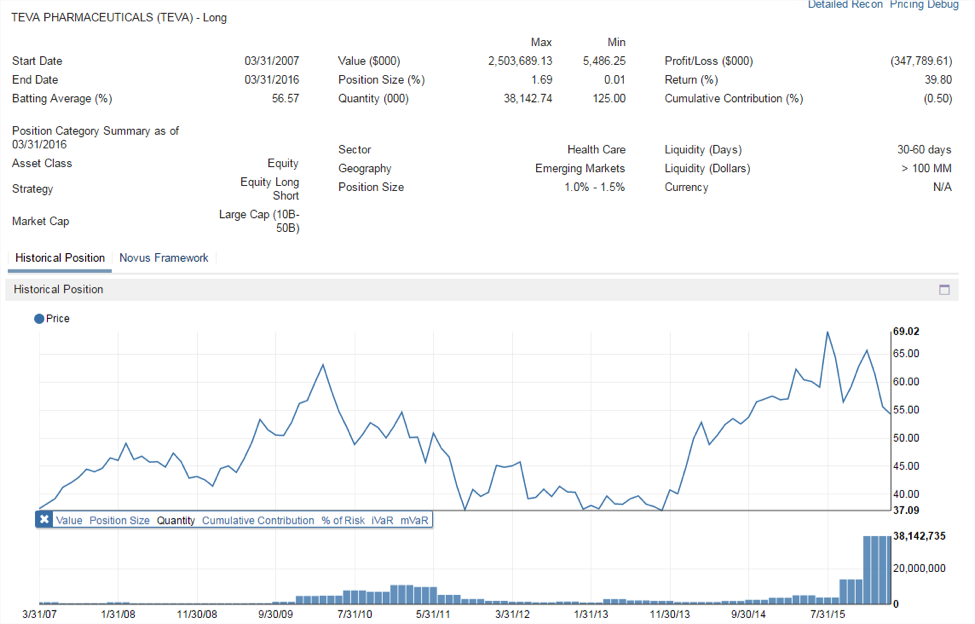This screenshot has width=975, height=624.
Task: Select the Cumulative Contribution chart metric
Action: (258, 521)
